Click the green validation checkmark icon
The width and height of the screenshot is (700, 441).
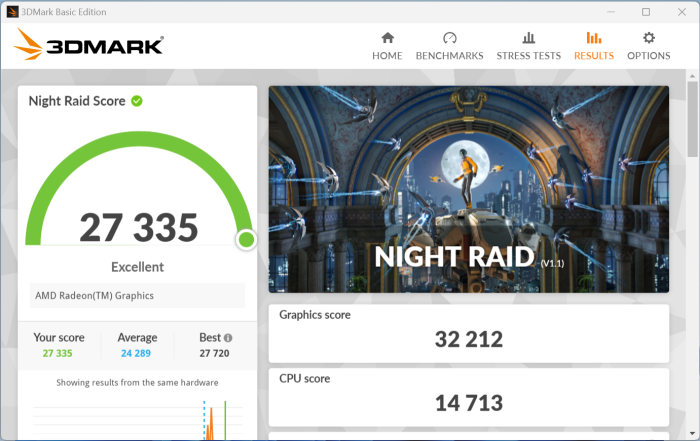137,101
